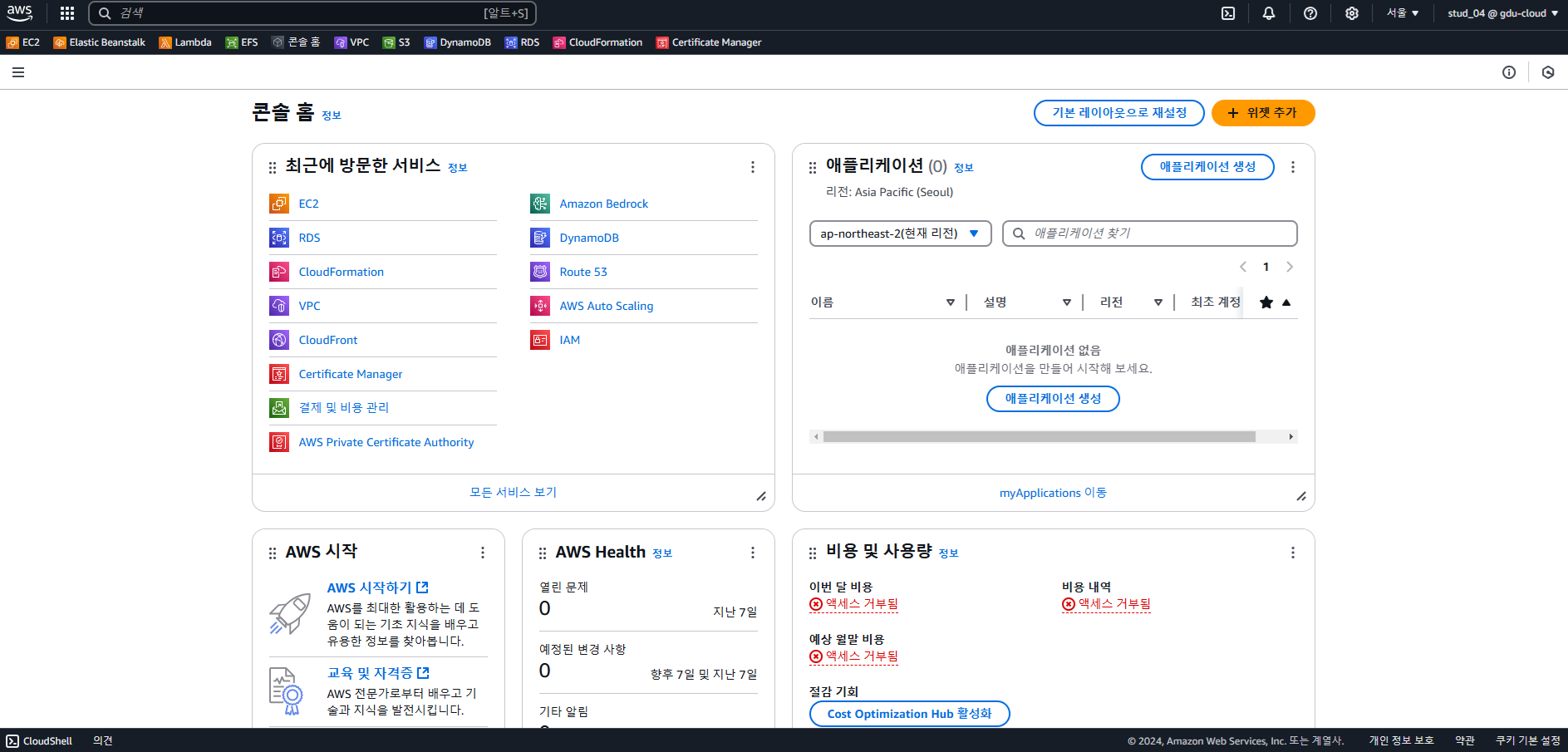The image size is (1568, 752).
Task: Click the CloudFormation service icon in recent list
Action: (279, 272)
